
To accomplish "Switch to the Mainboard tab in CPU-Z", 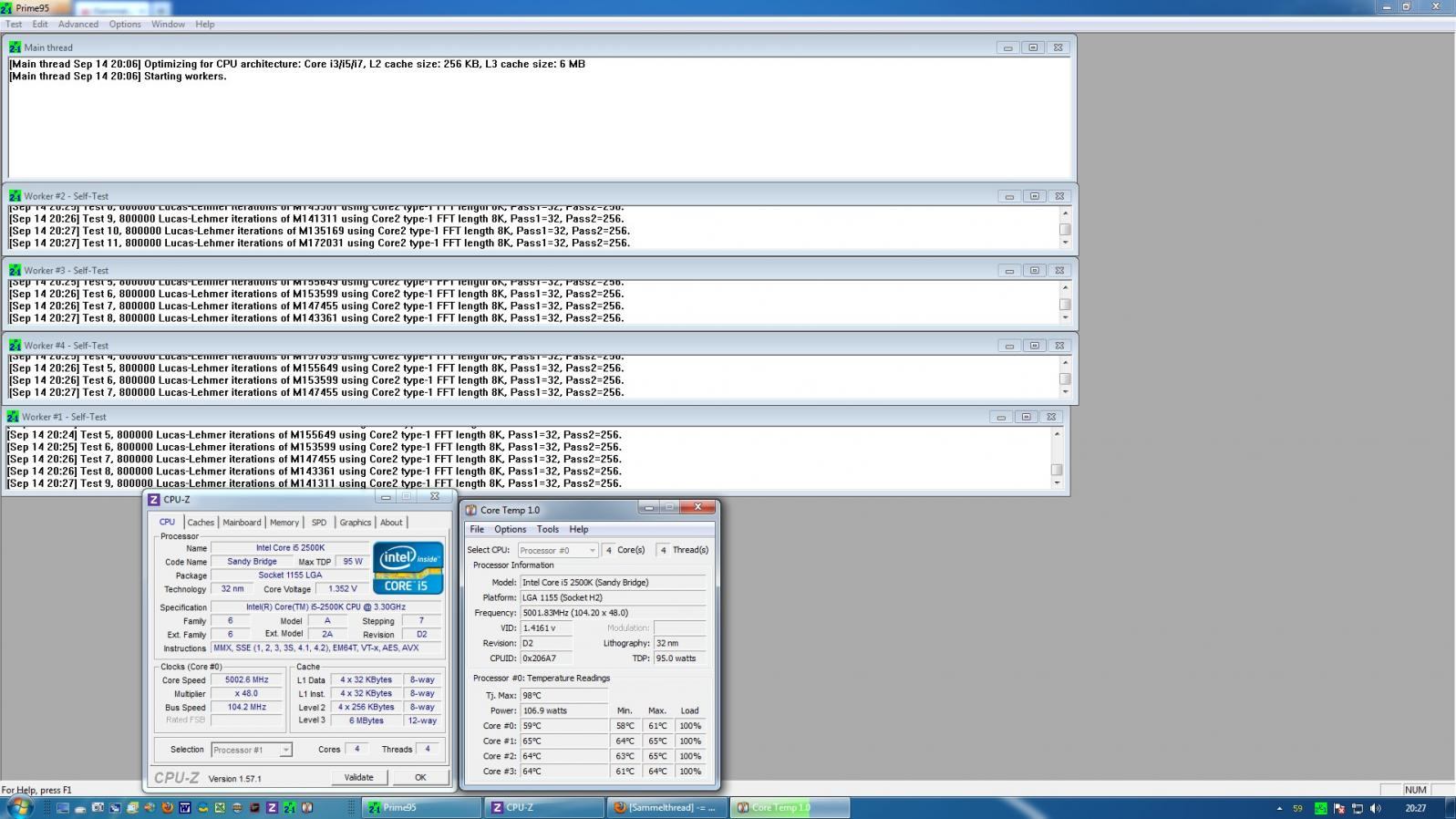I will [x=242, y=523].
